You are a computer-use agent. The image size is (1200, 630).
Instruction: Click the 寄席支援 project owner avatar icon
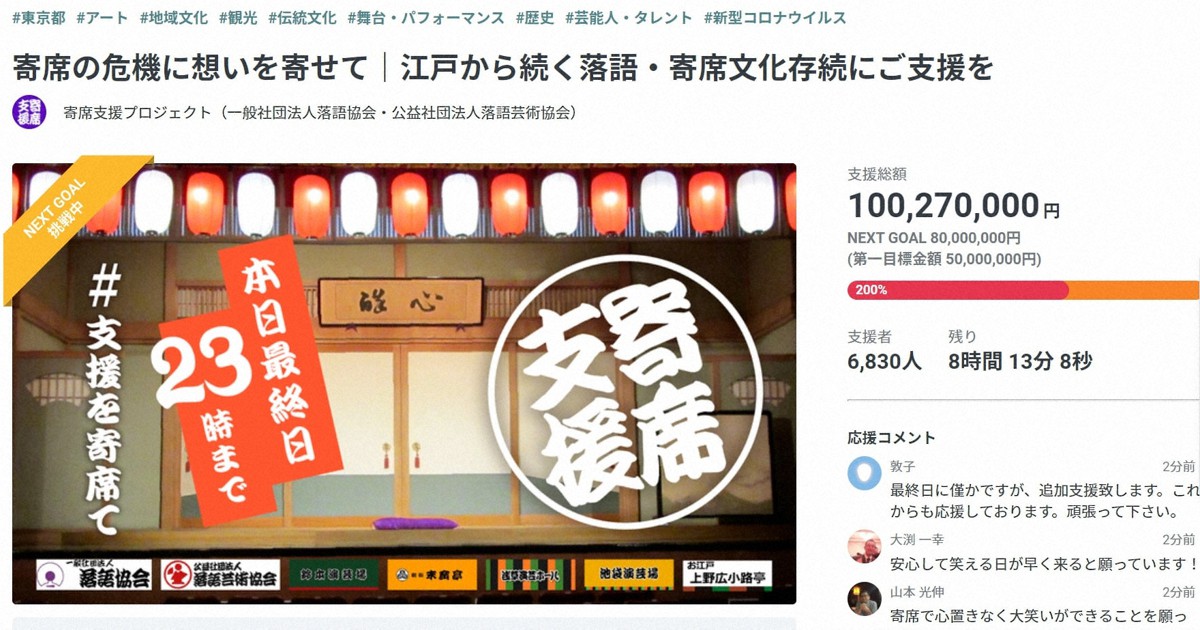[x=29, y=112]
